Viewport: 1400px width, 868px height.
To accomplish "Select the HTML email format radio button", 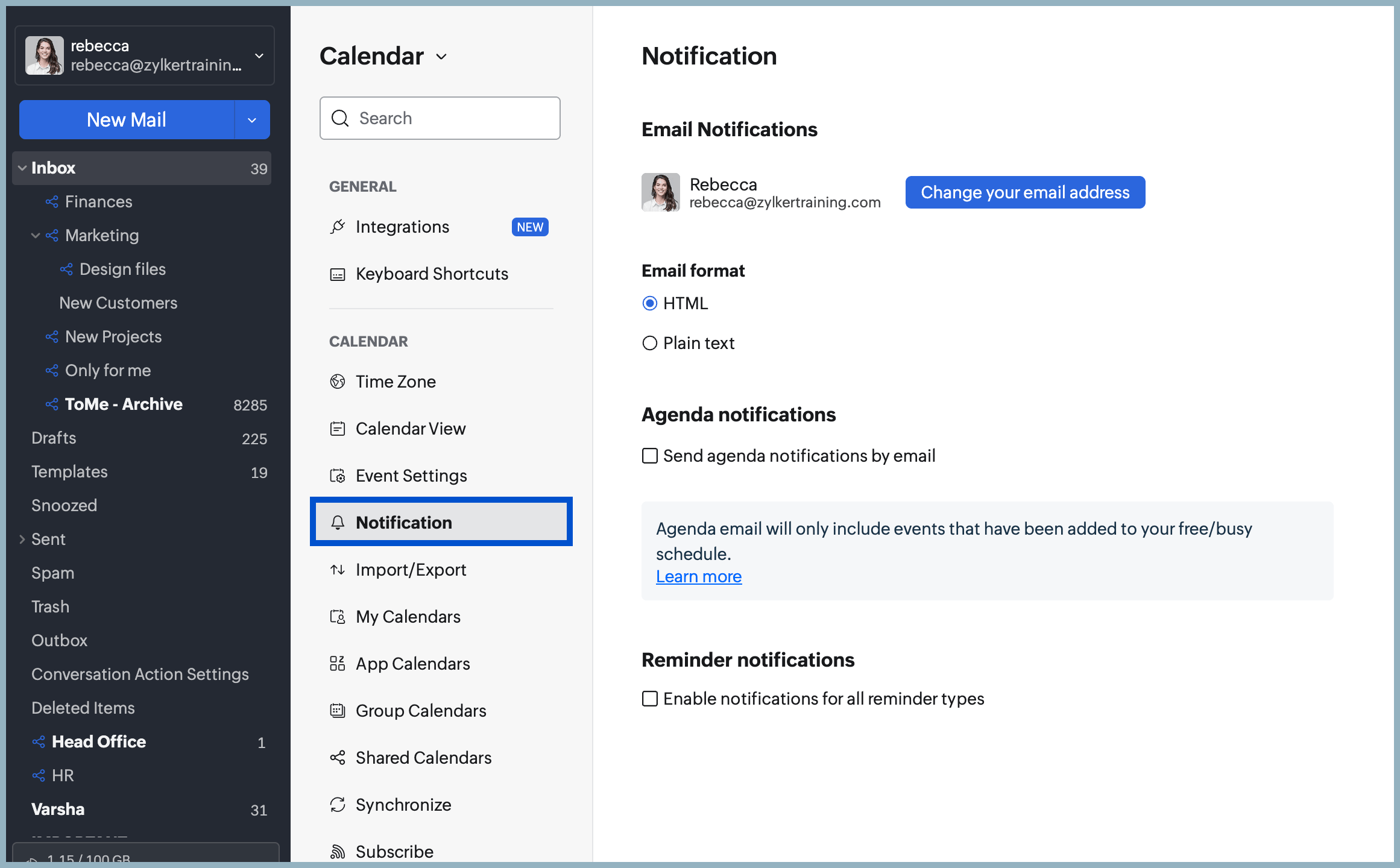I will click(649, 303).
